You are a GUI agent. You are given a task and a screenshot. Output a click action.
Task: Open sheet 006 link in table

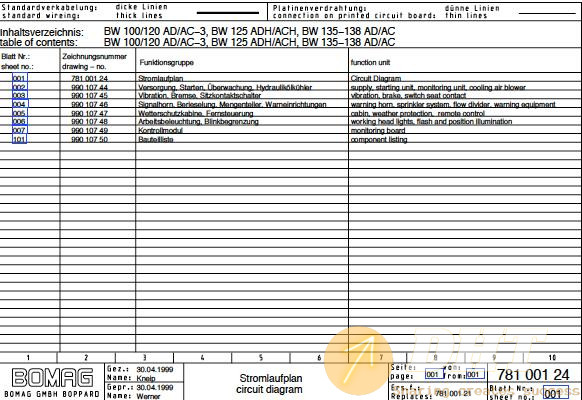[x=20, y=121]
